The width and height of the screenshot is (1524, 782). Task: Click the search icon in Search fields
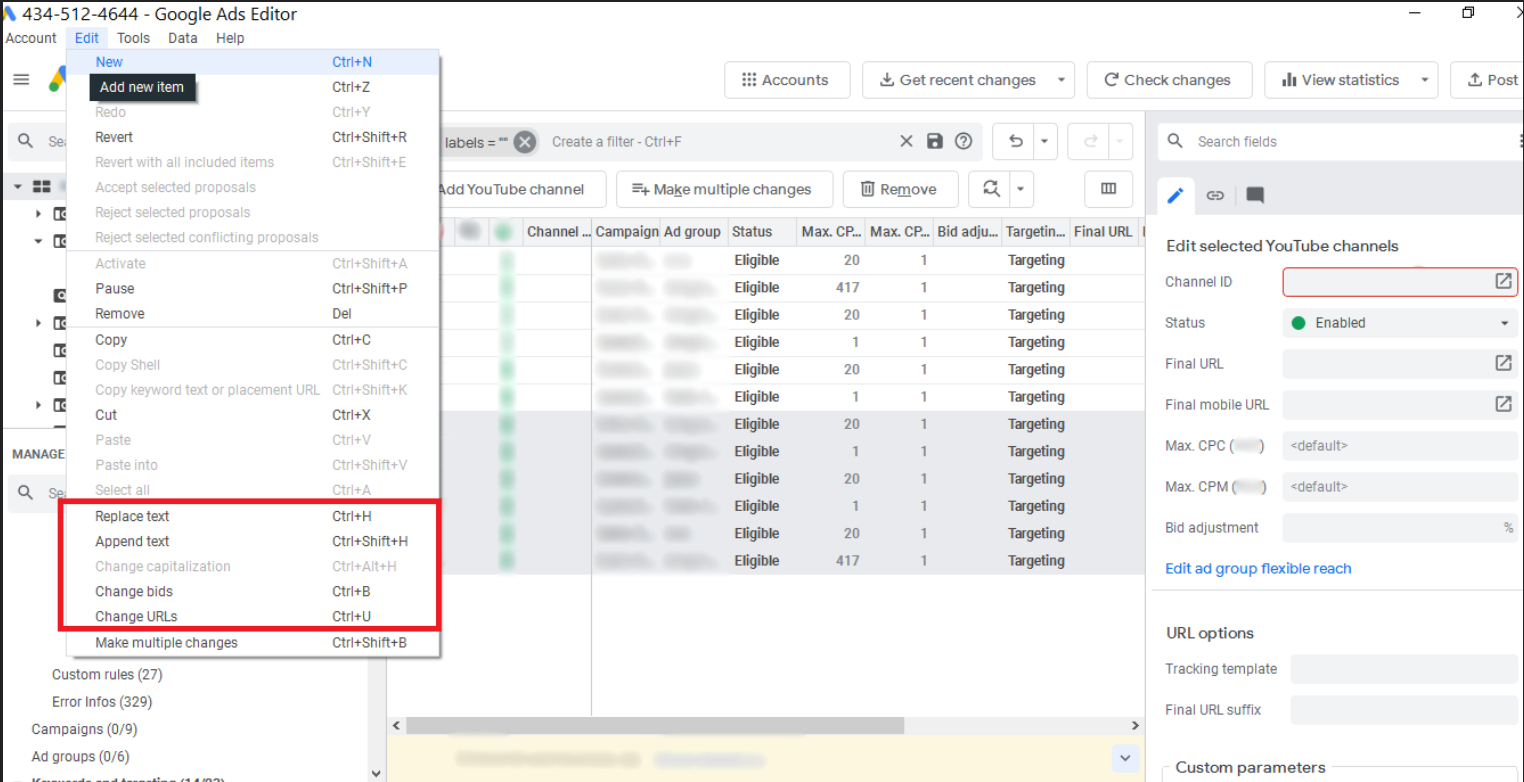pyautogui.click(x=1176, y=142)
